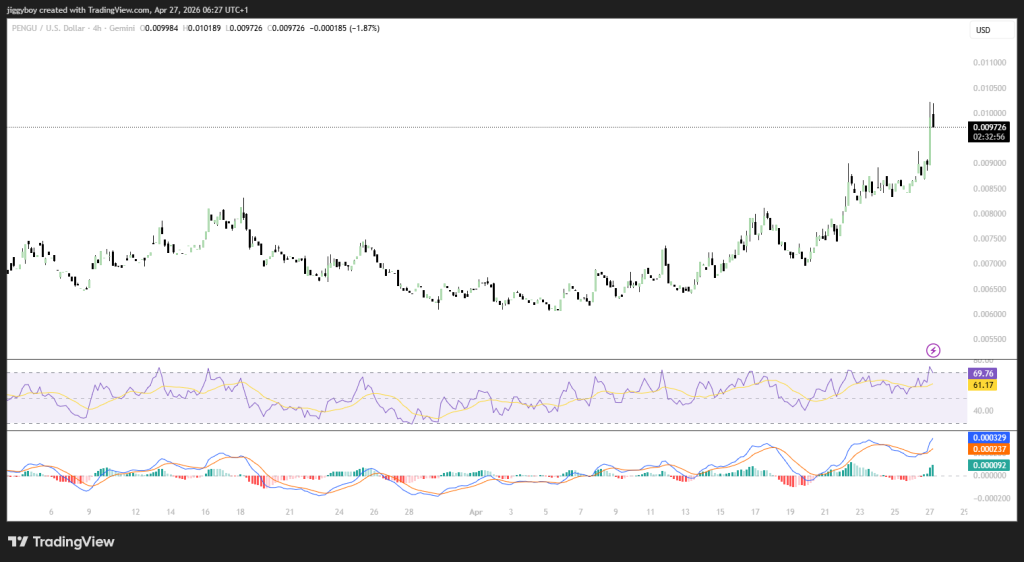Screen dimensions: 1024x562
Task: Select the yellow RSI average tag 61.17
Action: pyautogui.click(x=983, y=385)
